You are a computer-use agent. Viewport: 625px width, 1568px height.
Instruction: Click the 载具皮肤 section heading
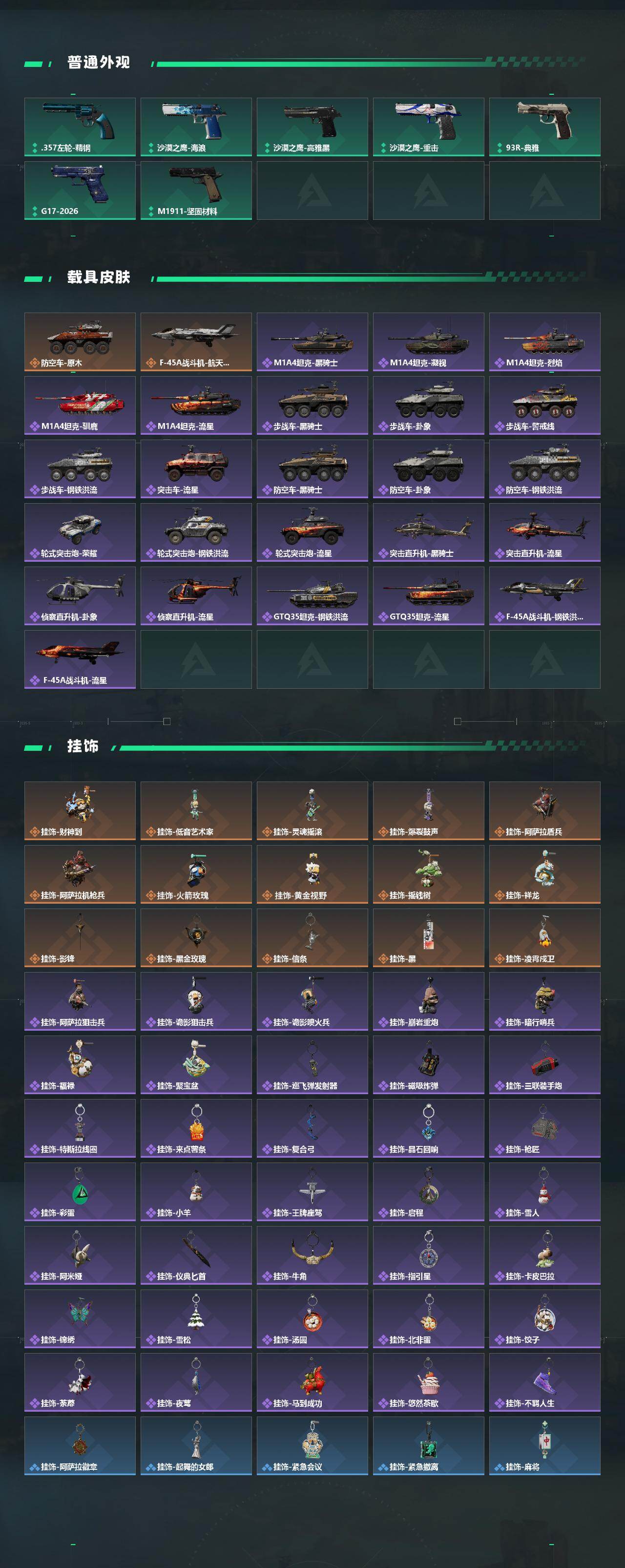pyautogui.click(x=99, y=277)
